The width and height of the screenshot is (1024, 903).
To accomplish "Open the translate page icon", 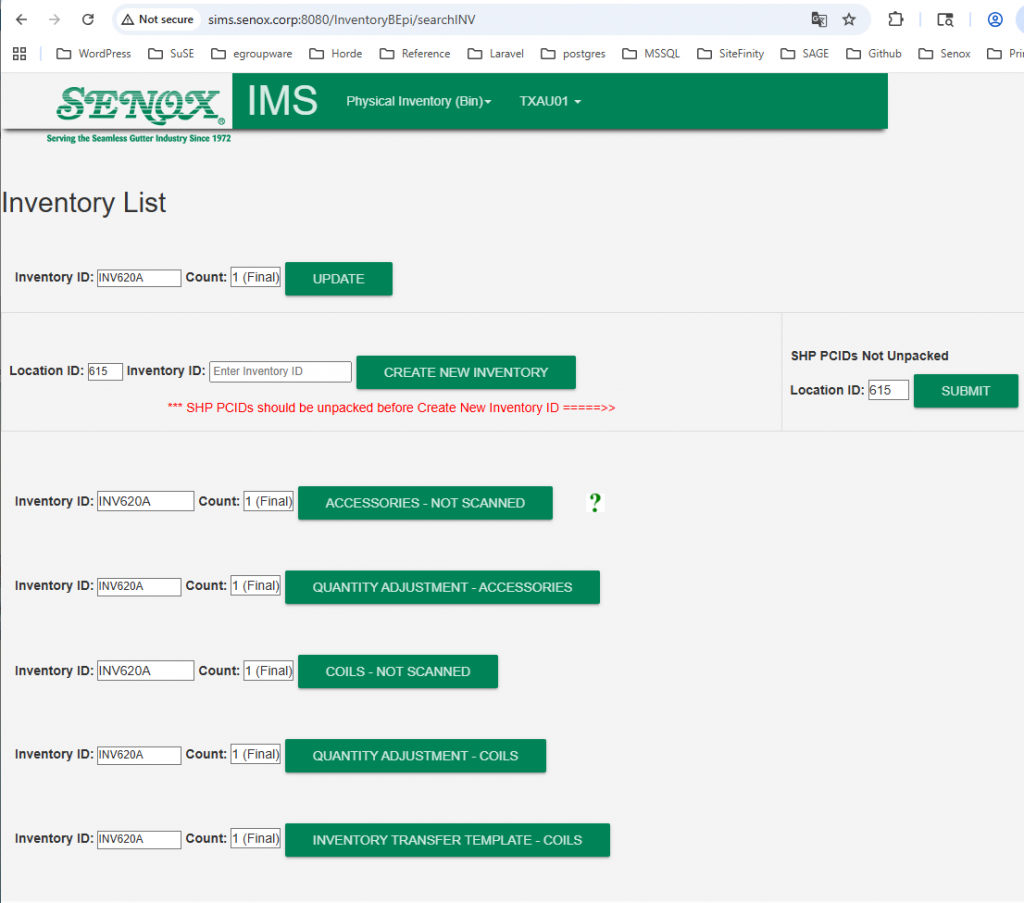I will [x=819, y=19].
